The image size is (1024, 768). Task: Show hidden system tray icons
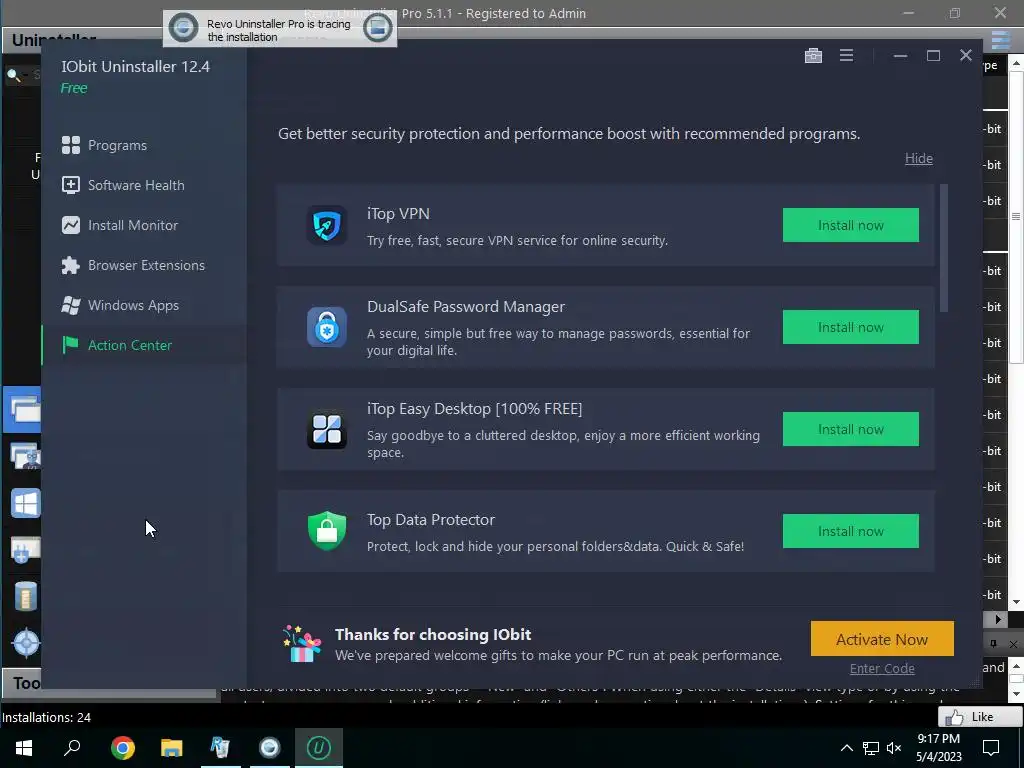tap(846, 748)
